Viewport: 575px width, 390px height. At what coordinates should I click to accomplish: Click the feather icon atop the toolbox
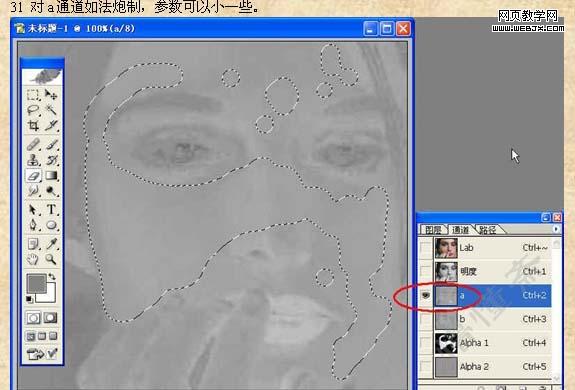pos(43,76)
